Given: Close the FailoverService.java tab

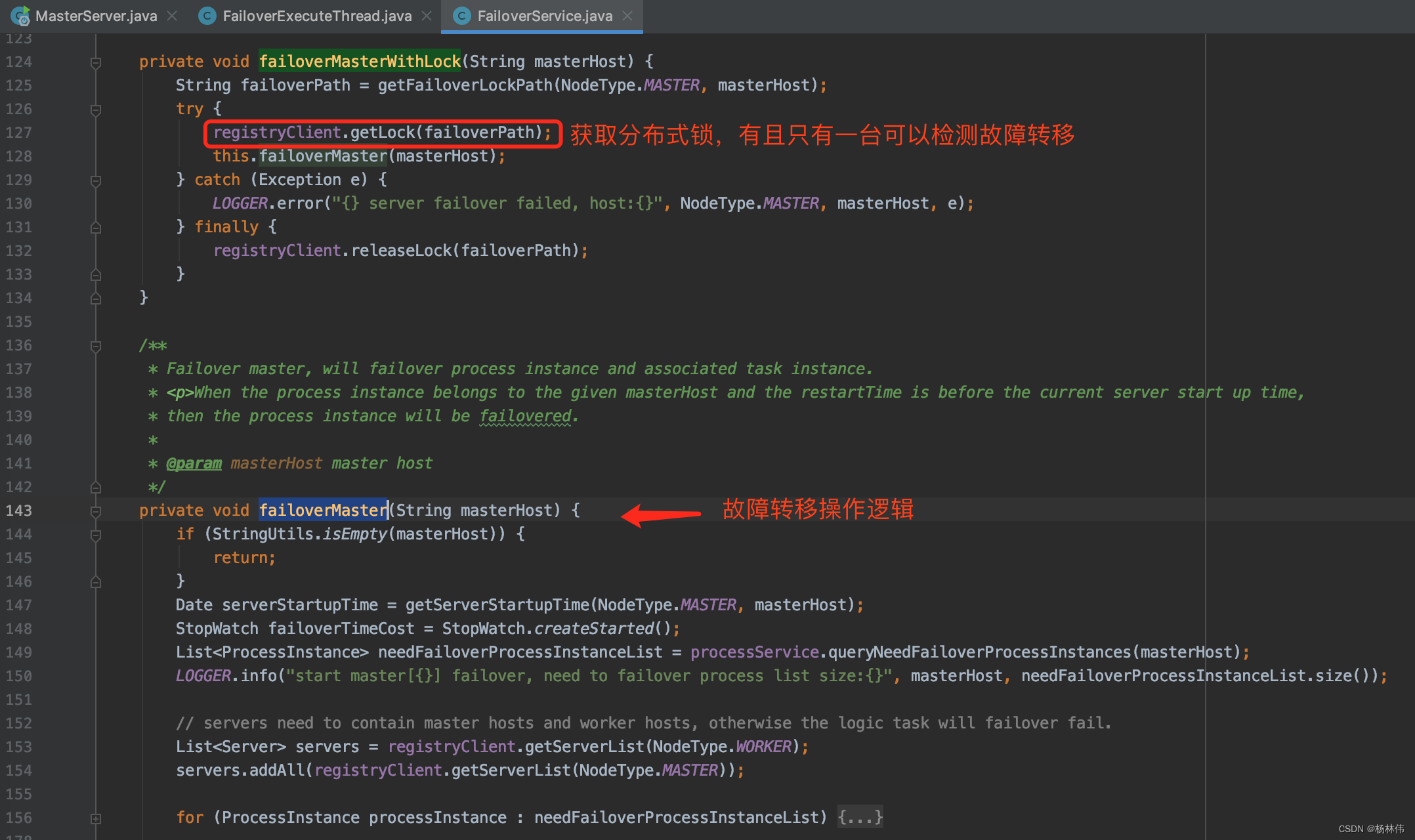Looking at the screenshot, I should pyautogui.click(x=627, y=16).
